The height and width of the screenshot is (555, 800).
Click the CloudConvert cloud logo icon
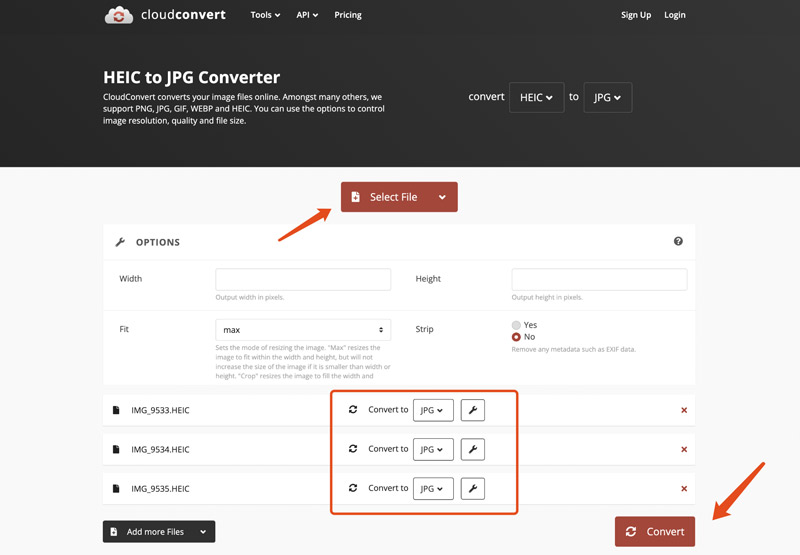[x=119, y=15]
